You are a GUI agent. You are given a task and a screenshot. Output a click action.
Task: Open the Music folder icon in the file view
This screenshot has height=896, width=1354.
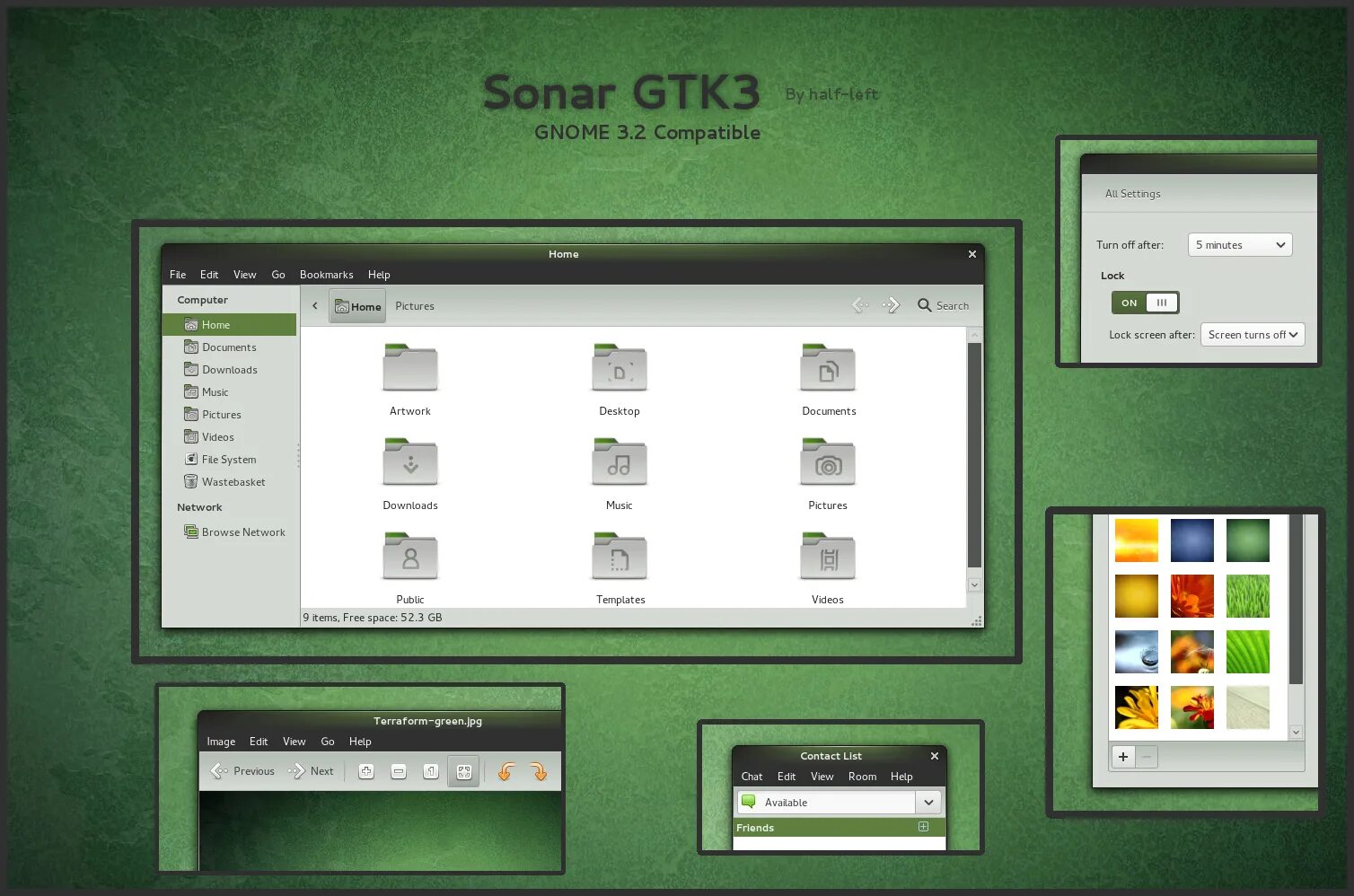620,461
